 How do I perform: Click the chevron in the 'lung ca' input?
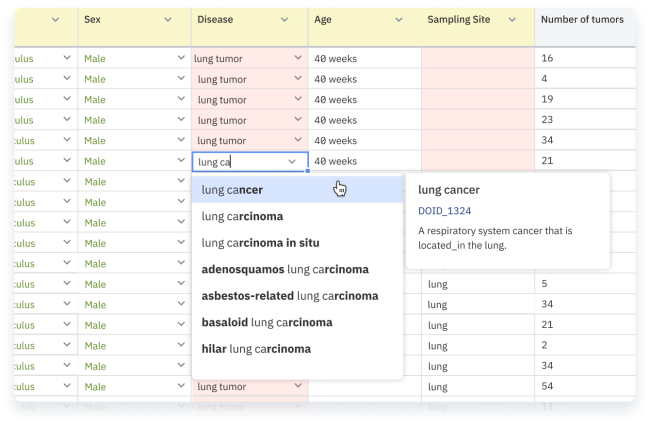292,161
